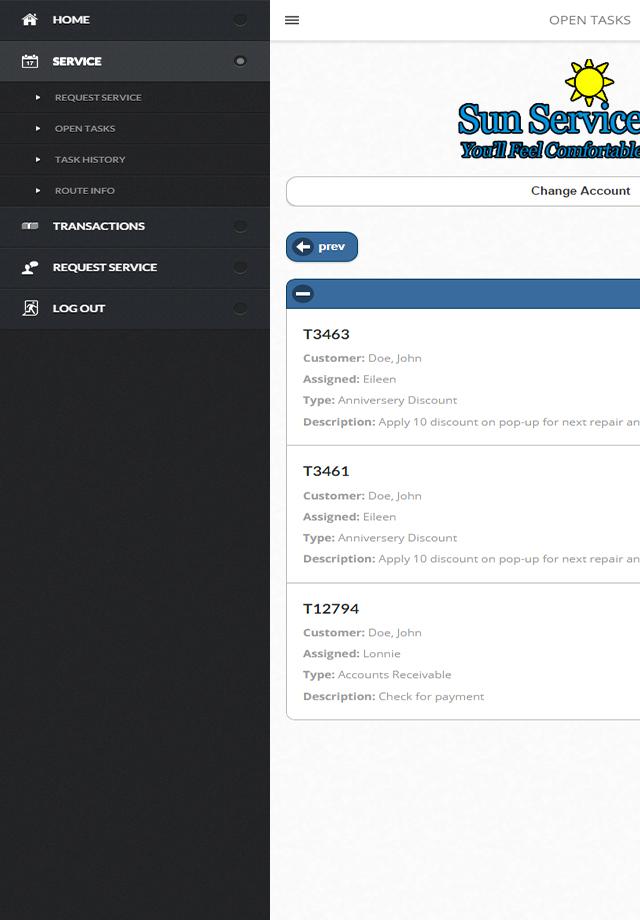Click Log Out menu item
The image size is (640, 920).
135,308
